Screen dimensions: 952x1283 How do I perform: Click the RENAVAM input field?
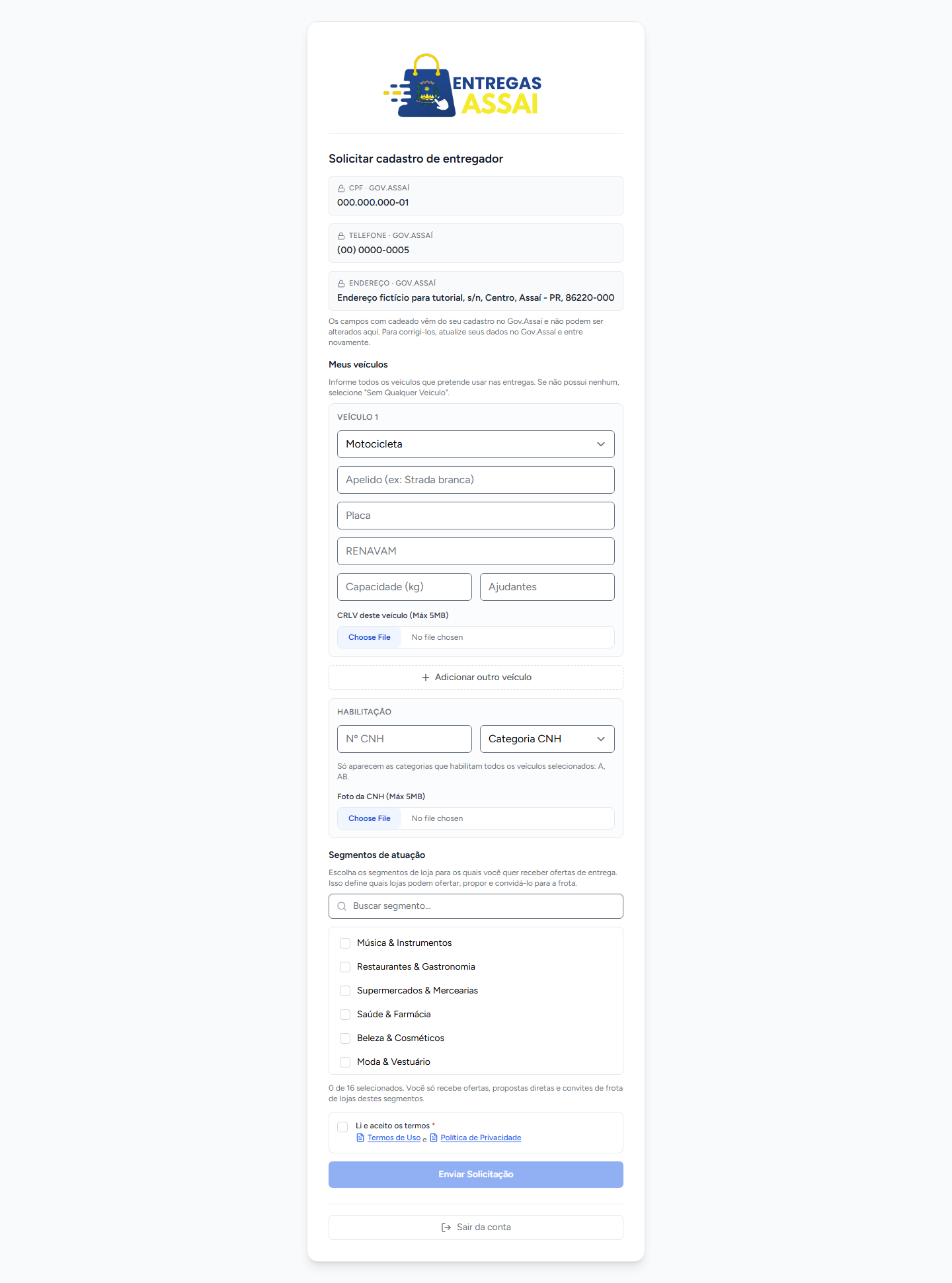(476, 551)
